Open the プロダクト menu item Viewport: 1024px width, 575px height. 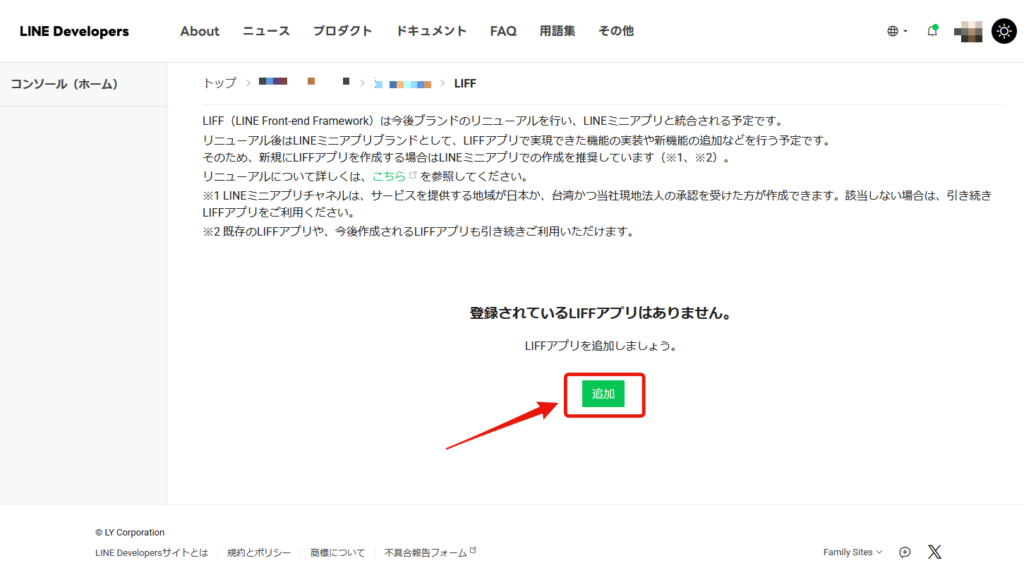click(x=342, y=31)
